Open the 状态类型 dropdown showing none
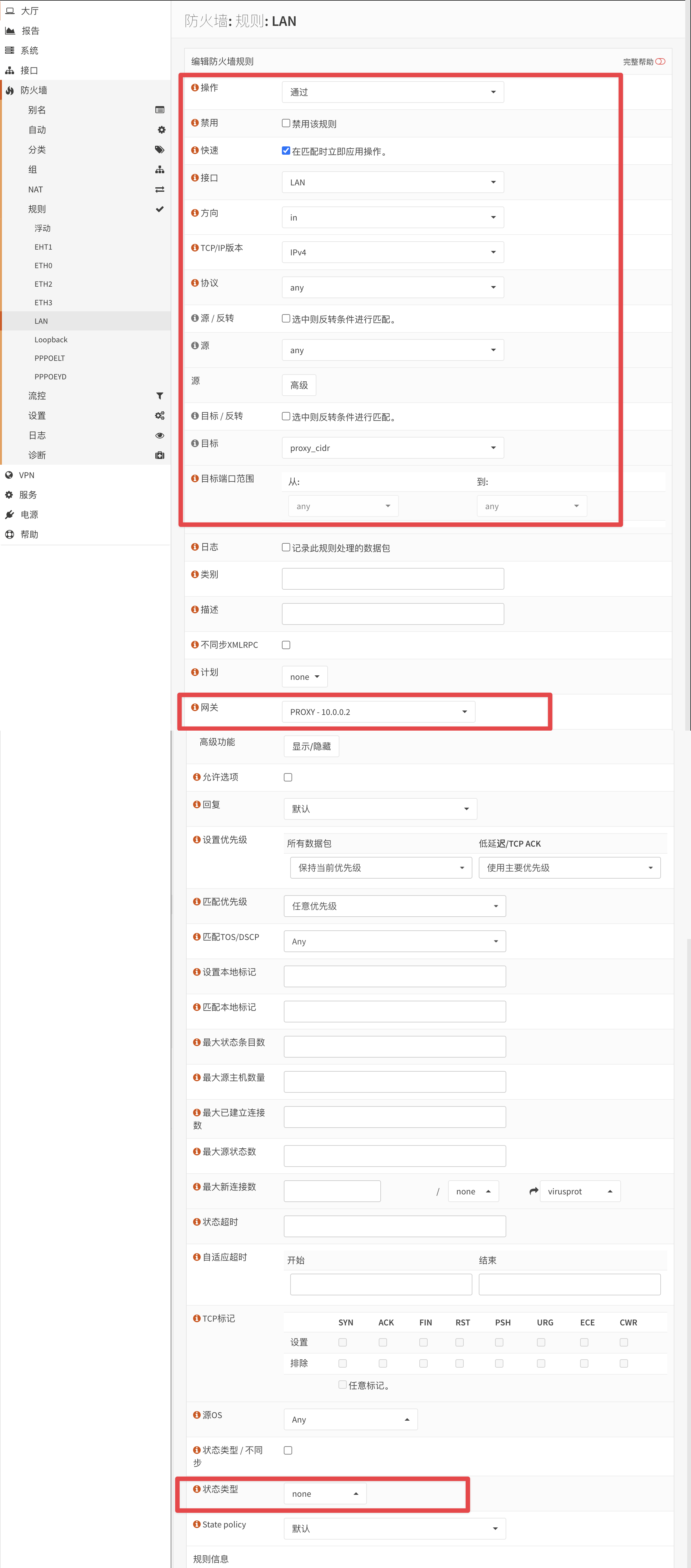Image resolution: width=691 pixels, height=1568 pixels. pos(325,1494)
